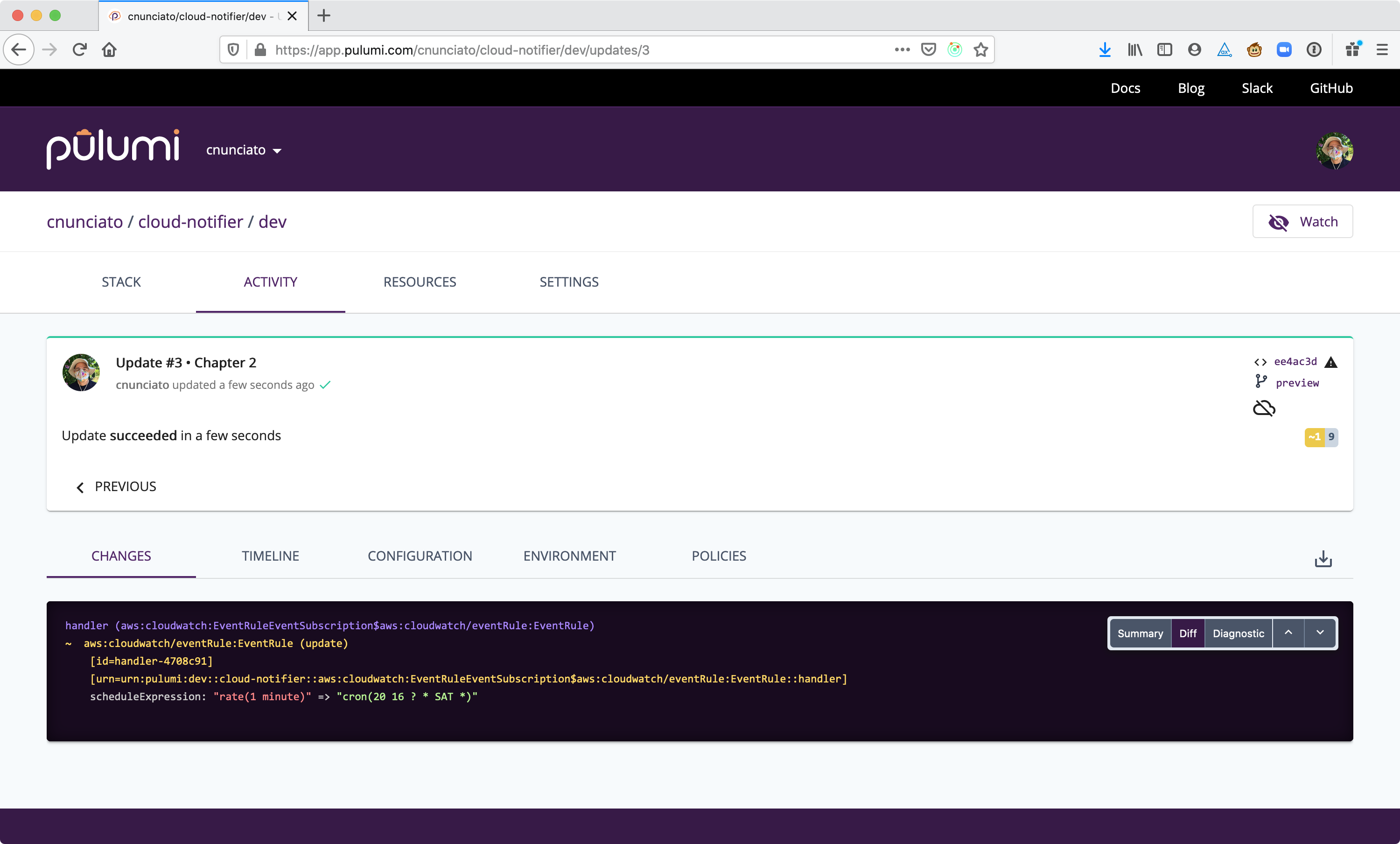Click the gray 9 unchanged count badge

tap(1331, 437)
